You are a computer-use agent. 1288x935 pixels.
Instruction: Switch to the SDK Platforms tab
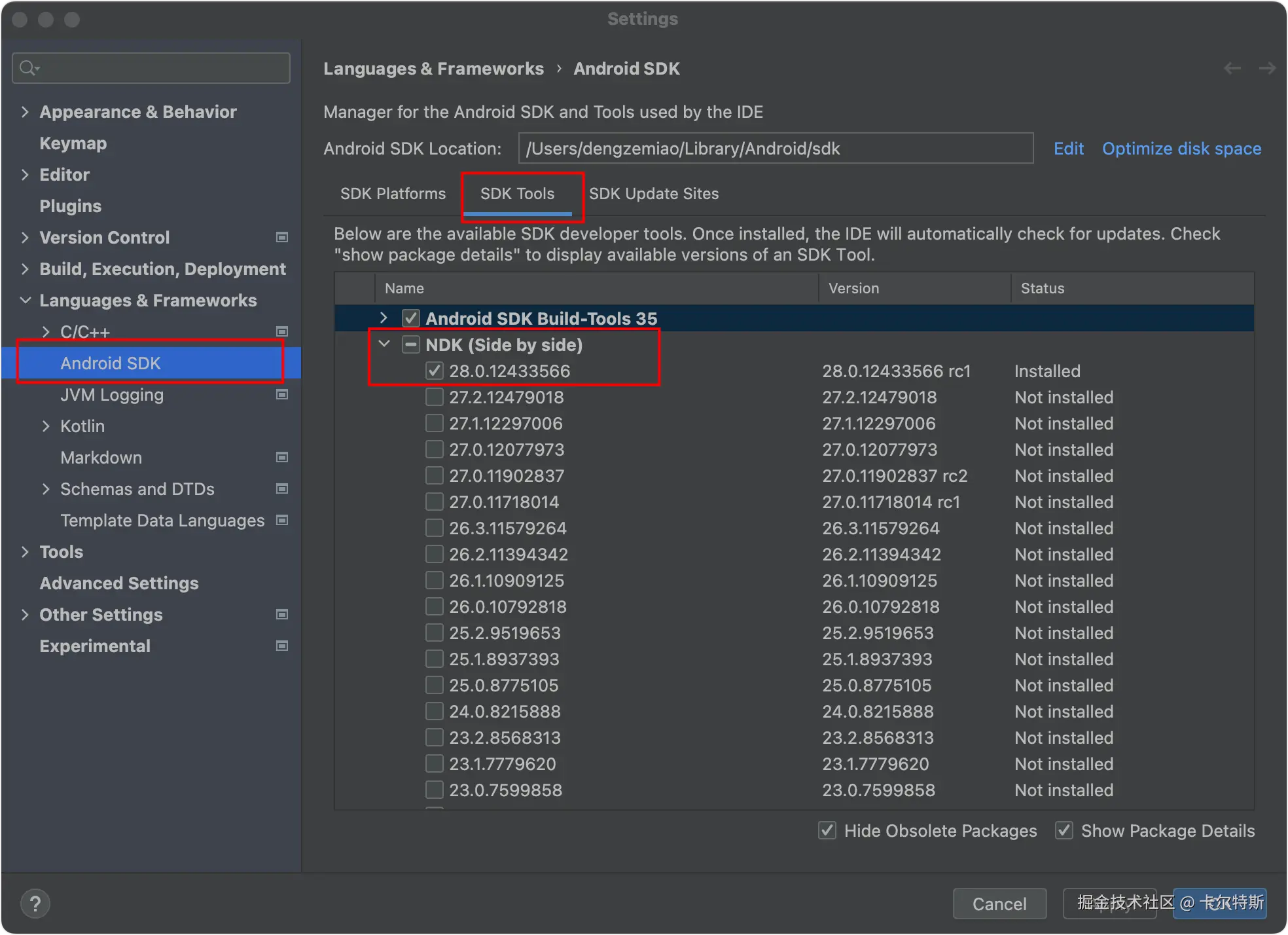pyautogui.click(x=393, y=194)
